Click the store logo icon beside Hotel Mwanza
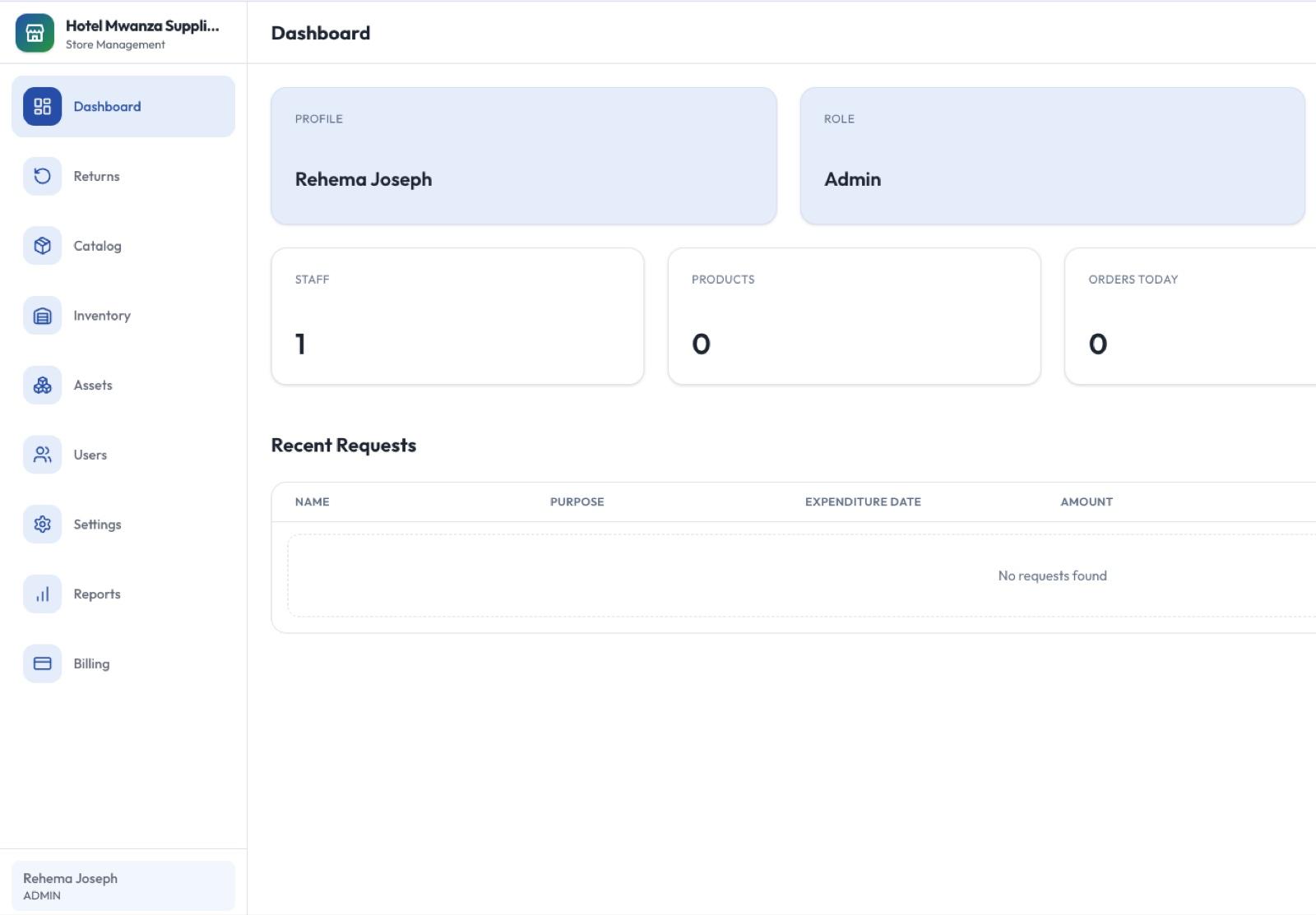The height and width of the screenshot is (915, 1316). click(35, 33)
